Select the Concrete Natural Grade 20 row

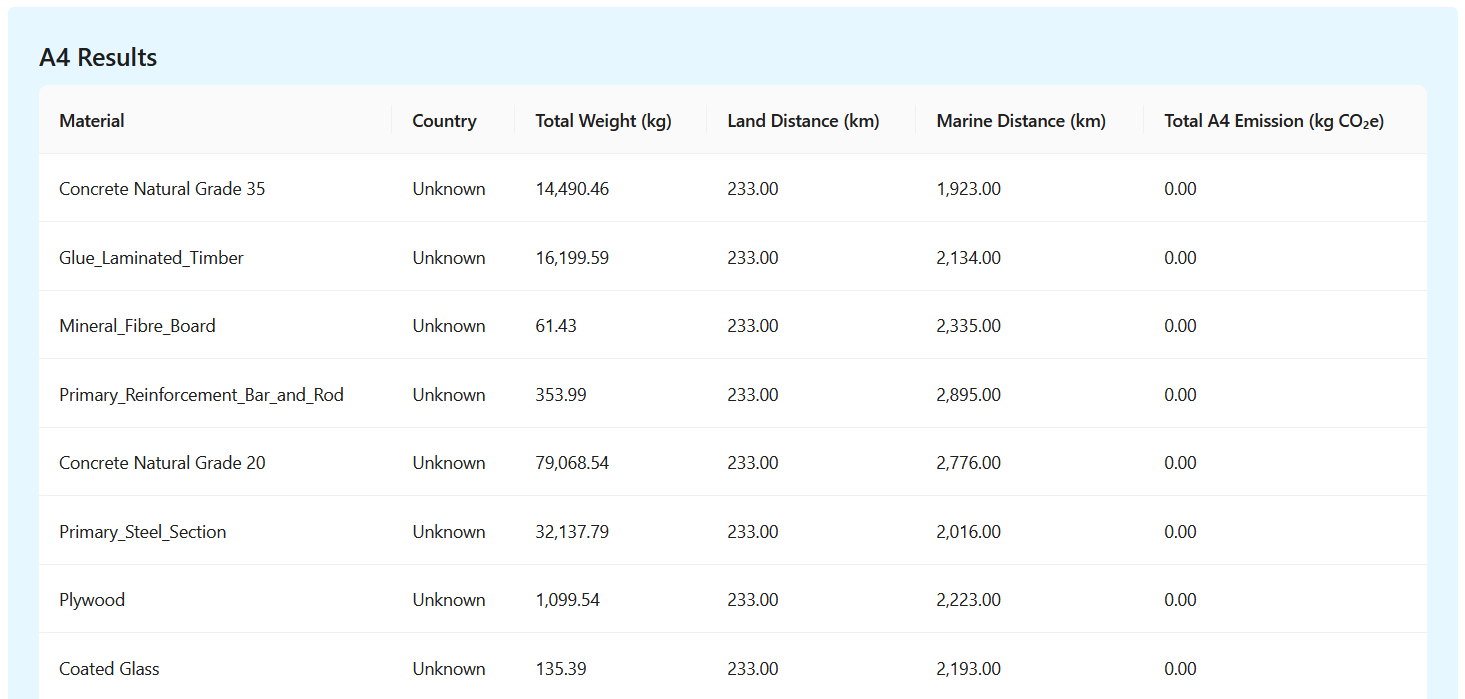162,463
